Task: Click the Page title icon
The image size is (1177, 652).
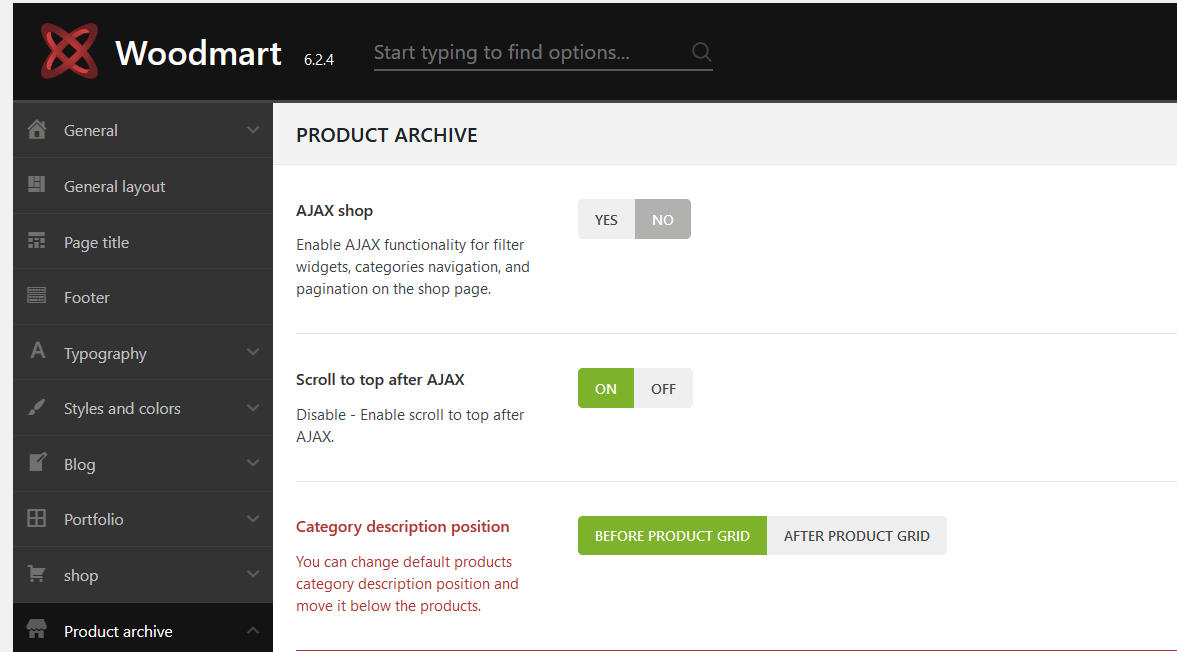Action: pyautogui.click(x=37, y=241)
